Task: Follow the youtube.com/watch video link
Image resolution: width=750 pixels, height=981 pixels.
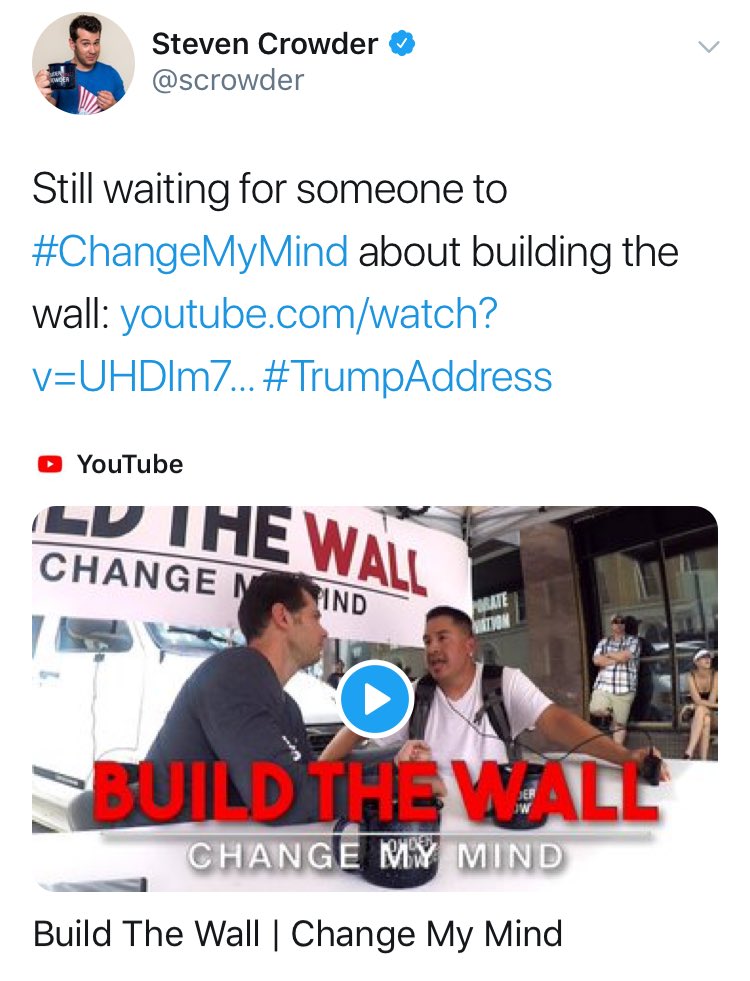Action: coord(265,345)
